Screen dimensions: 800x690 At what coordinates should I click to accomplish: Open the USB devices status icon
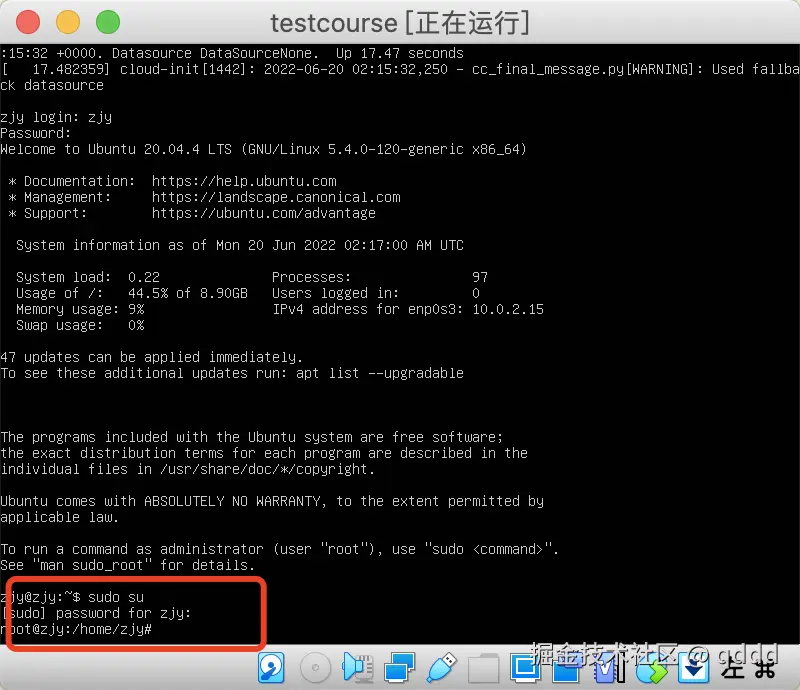click(x=441, y=668)
